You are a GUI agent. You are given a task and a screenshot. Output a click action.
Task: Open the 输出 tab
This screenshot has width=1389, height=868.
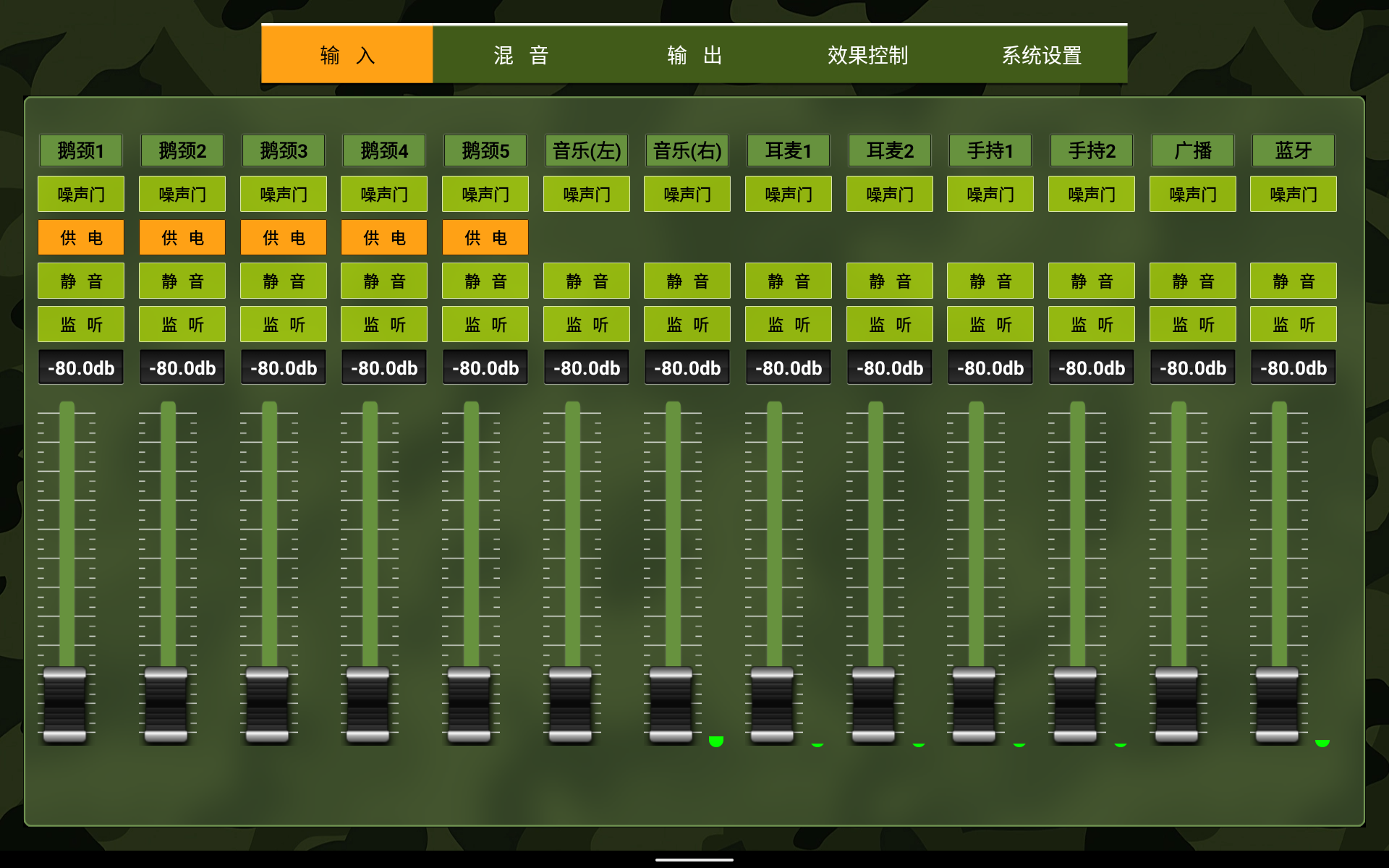click(694, 55)
